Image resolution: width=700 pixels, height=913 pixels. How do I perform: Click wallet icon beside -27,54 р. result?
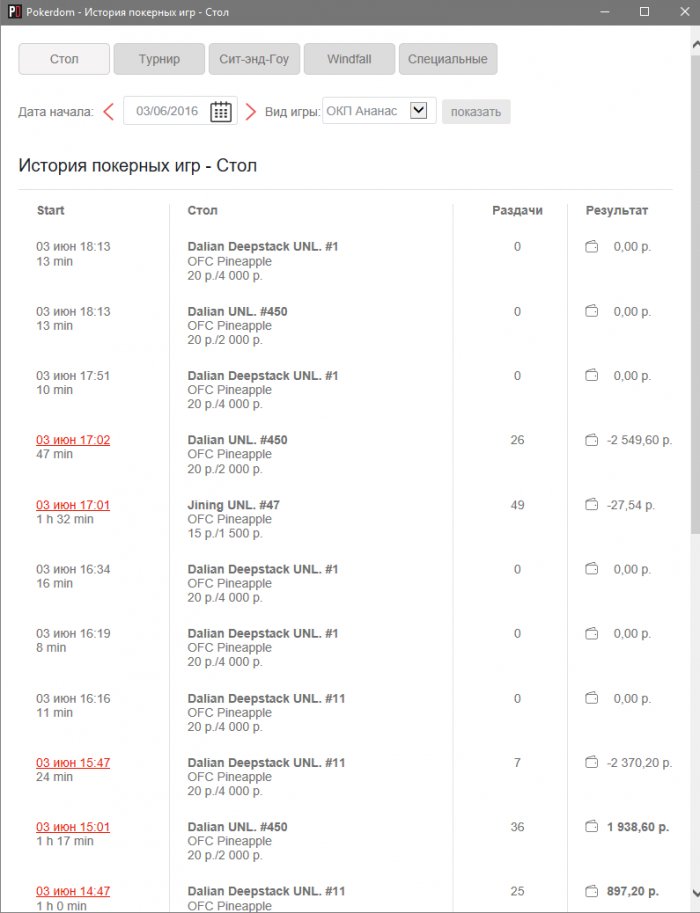pyautogui.click(x=591, y=505)
